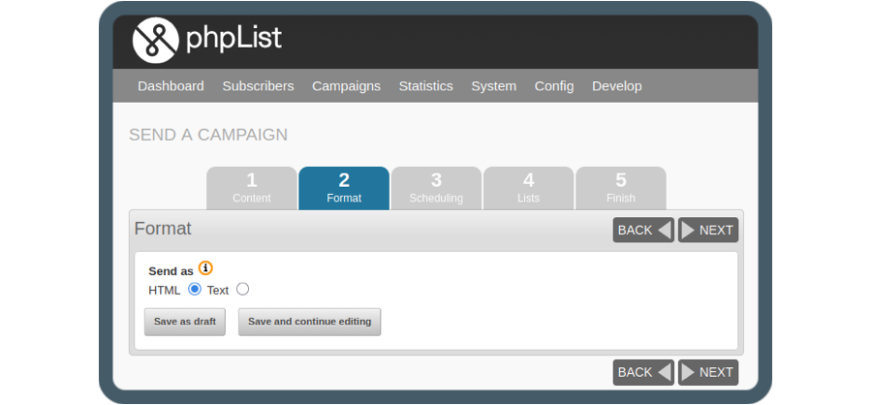Image resolution: width=872 pixels, height=405 pixels.
Task: Click the Send as info icon
Action: click(x=205, y=268)
